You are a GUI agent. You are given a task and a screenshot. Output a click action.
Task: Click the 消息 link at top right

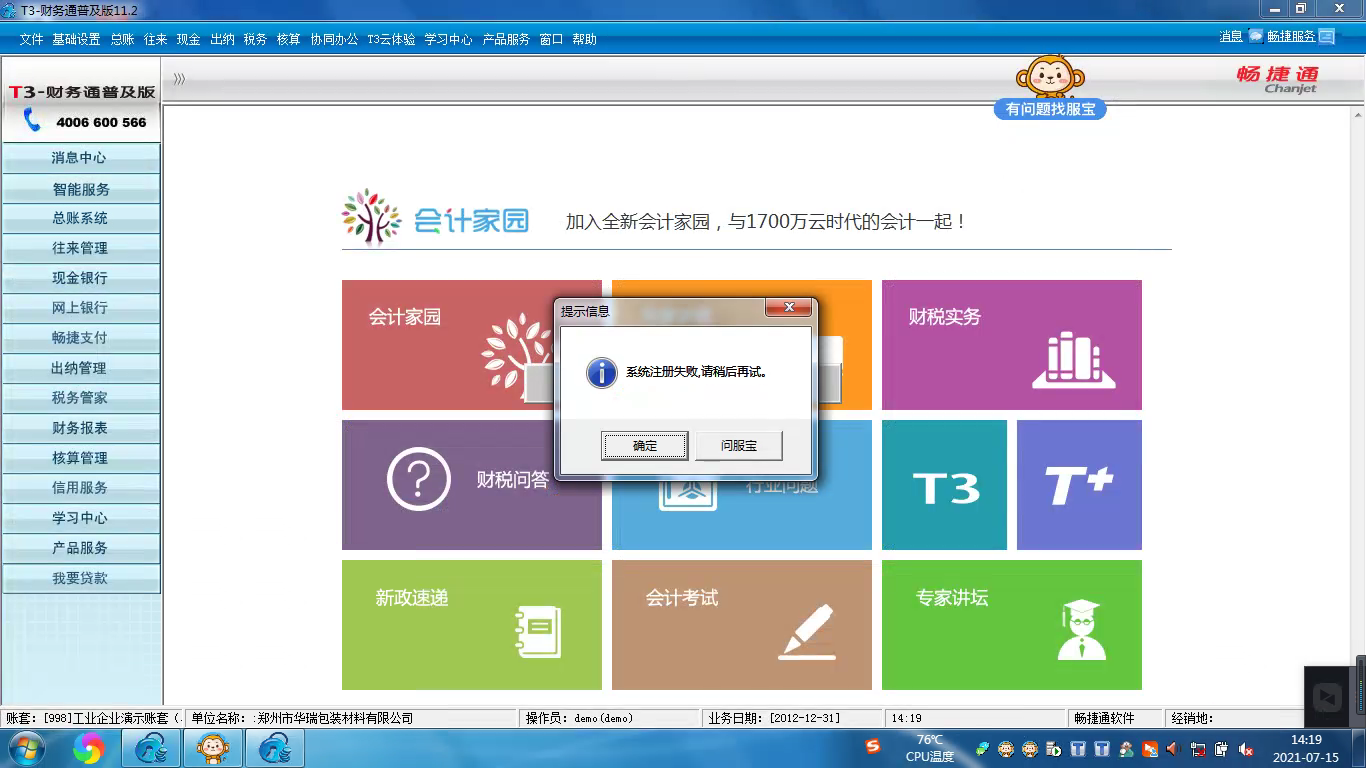coord(1231,36)
